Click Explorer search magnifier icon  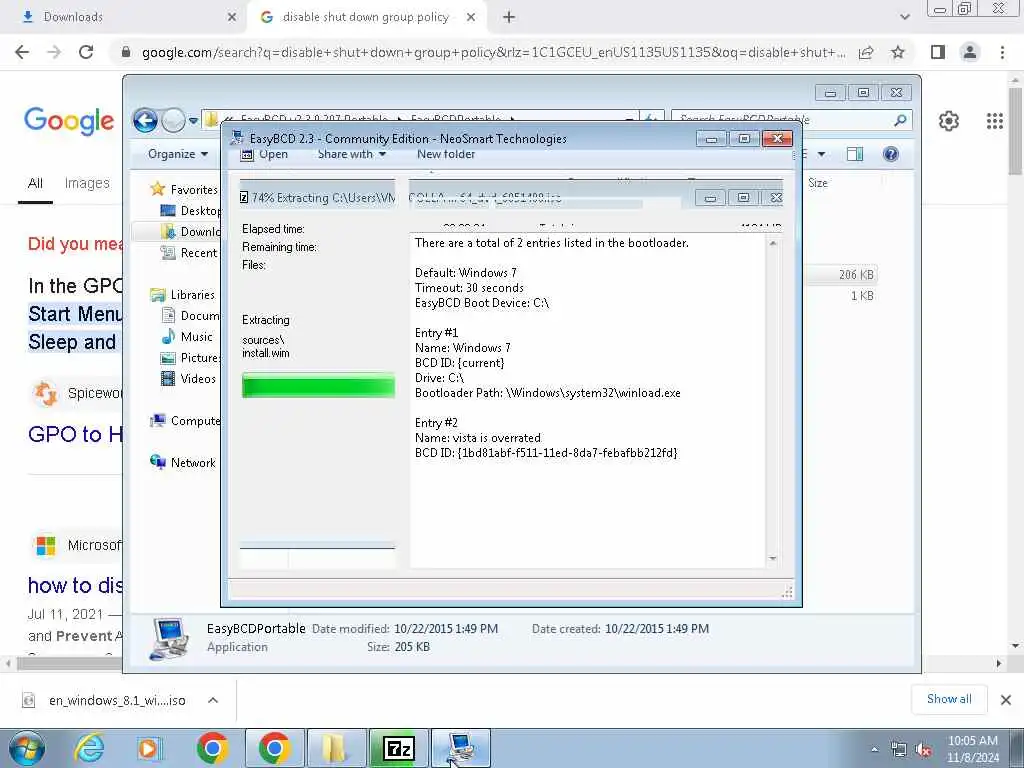pos(900,120)
